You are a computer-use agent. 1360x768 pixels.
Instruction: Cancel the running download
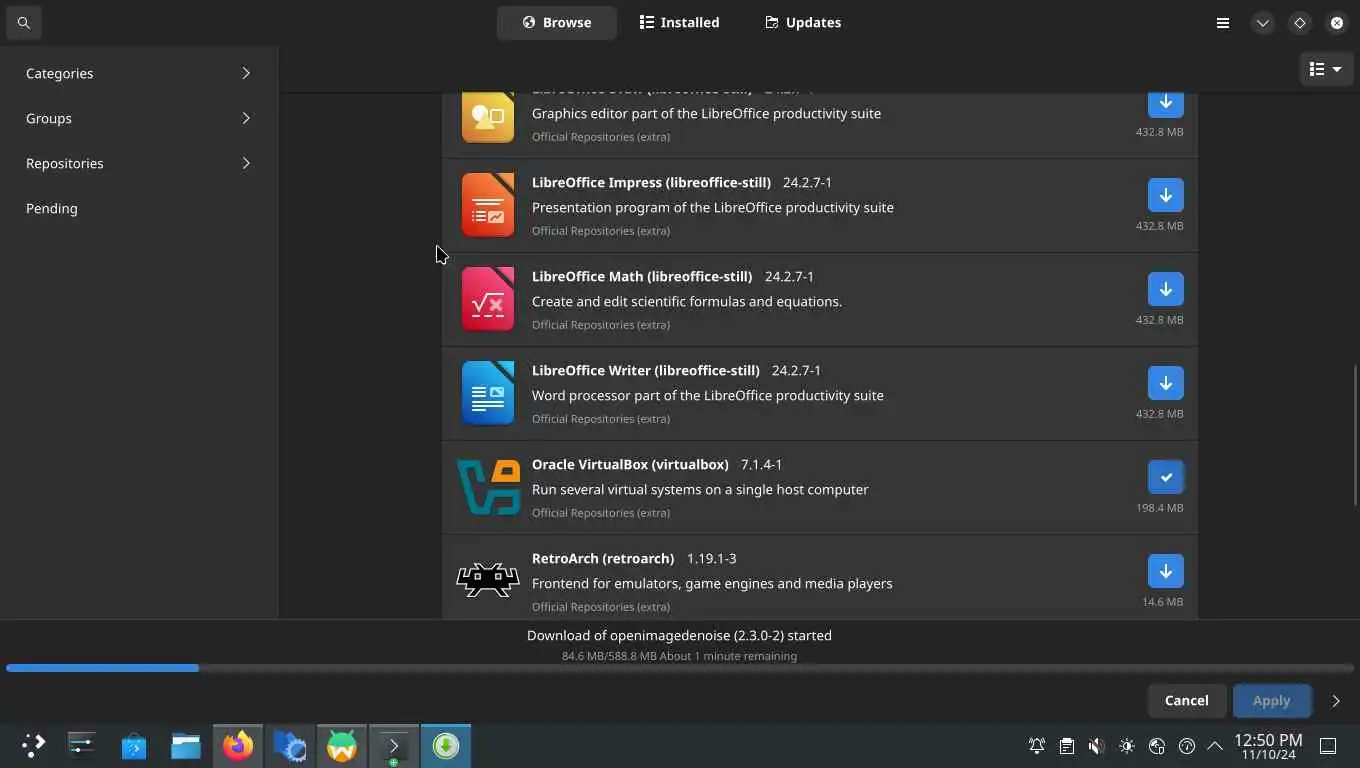click(x=1186, y=701)
